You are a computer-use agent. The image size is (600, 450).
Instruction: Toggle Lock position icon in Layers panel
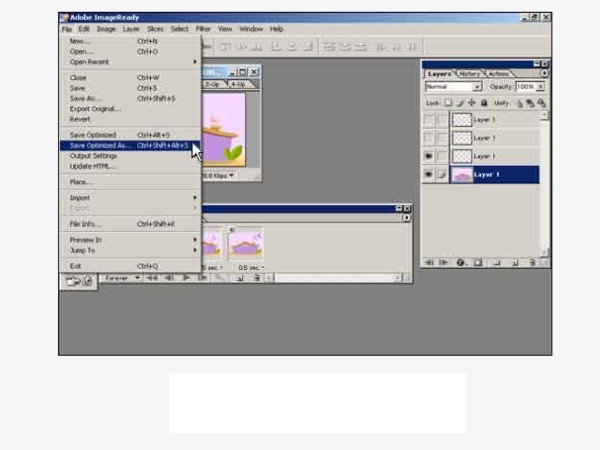point(472,103)
